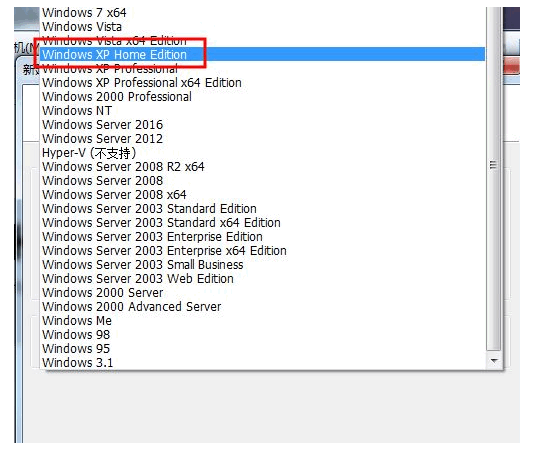The width and height of the screenshot is (533, 456).
Task: Select Windows Server 2003 Web Edition
Action: pos(263,278)
